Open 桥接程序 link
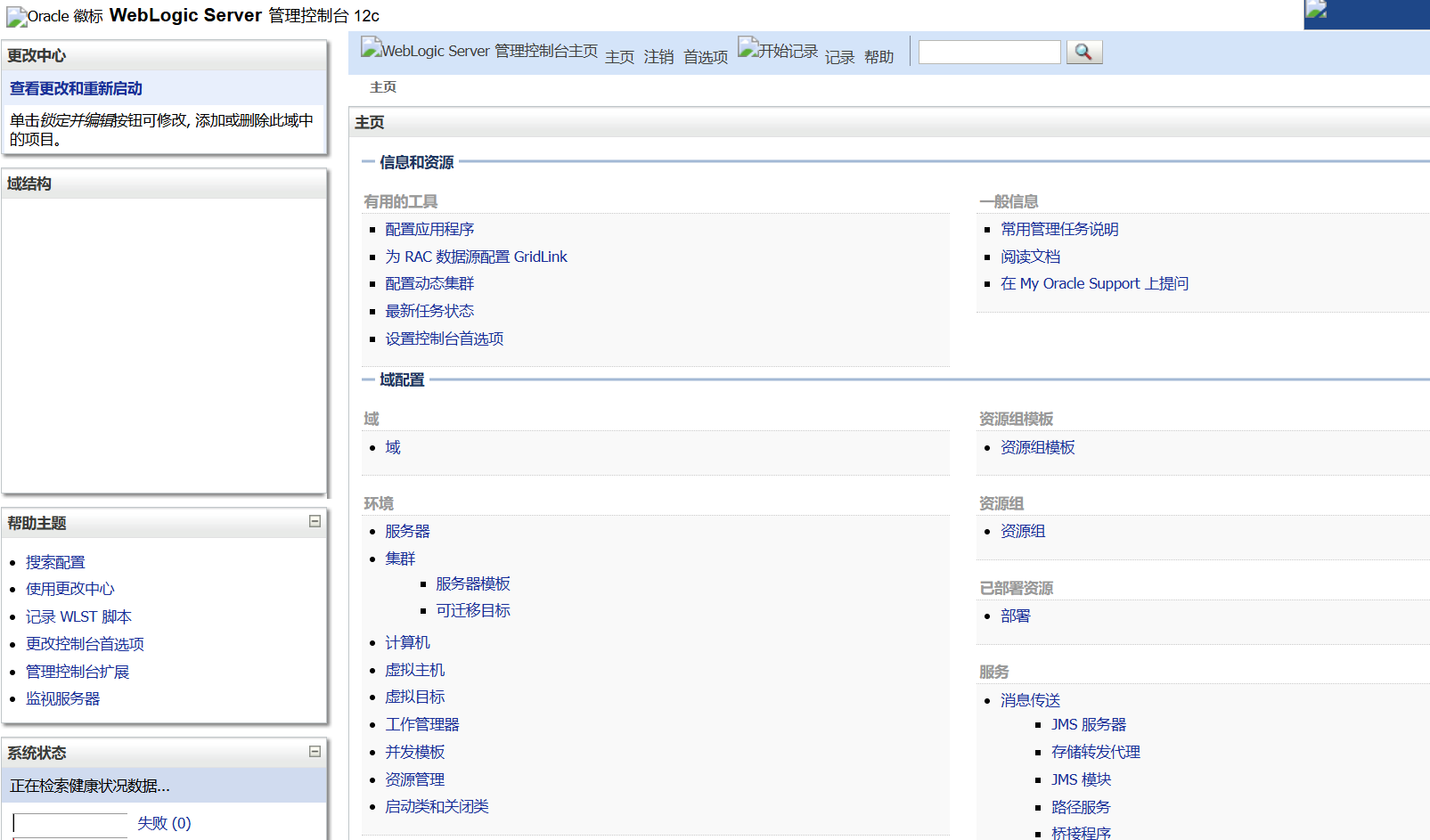 pos(1081,833)
